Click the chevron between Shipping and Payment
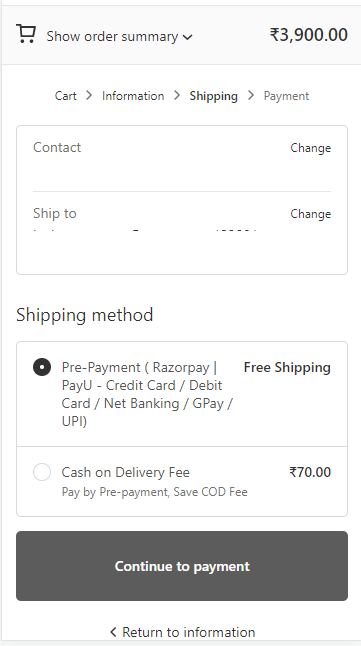This screenshot has width=361, height=646. [x=251, y=96]
